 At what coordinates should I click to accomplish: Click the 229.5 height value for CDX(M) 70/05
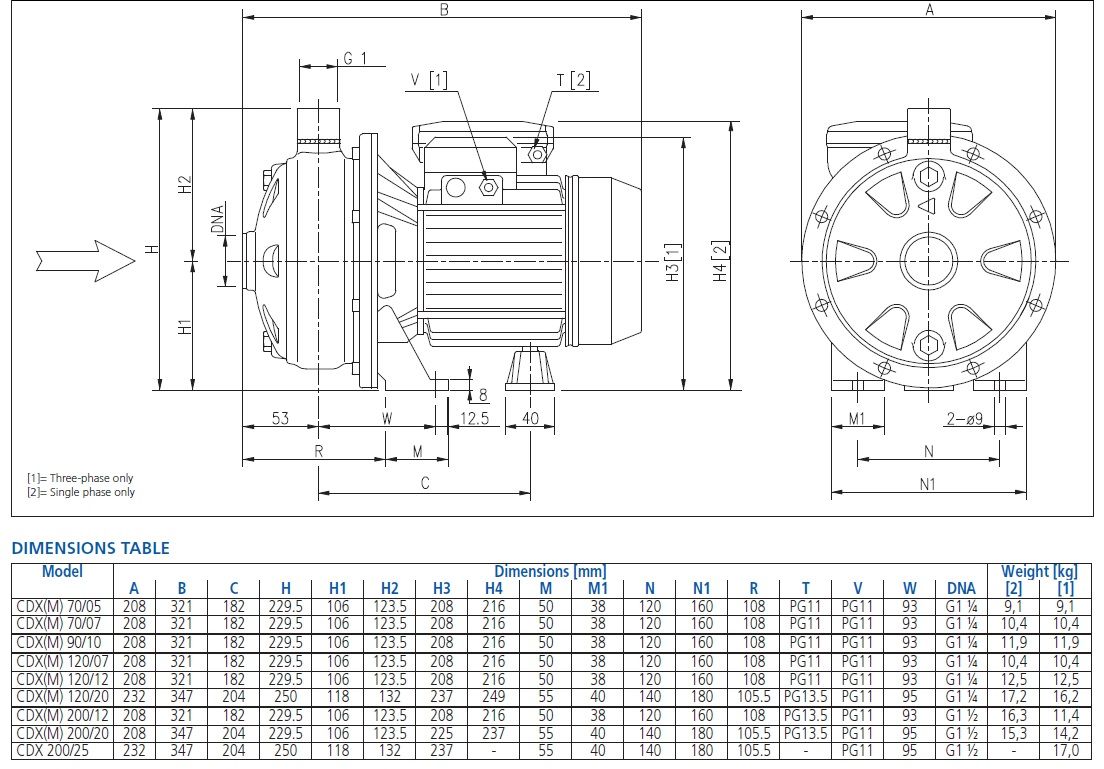click(x=284, y=605)
